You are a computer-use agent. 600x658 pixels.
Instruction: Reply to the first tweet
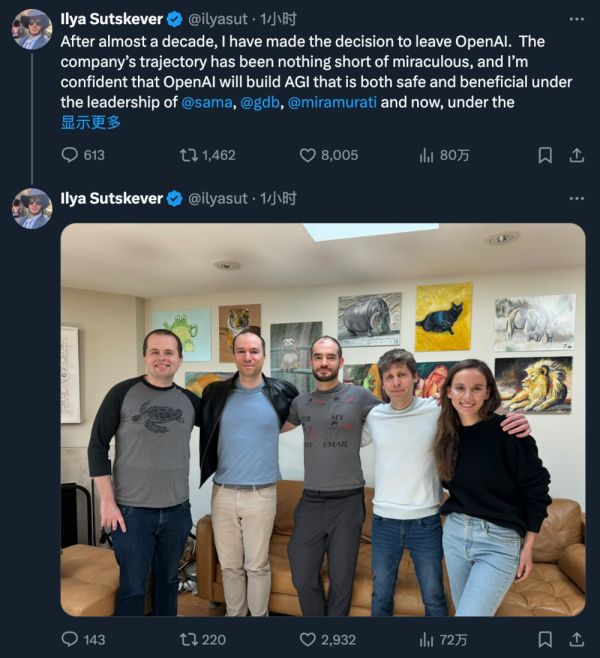(70, 155)
